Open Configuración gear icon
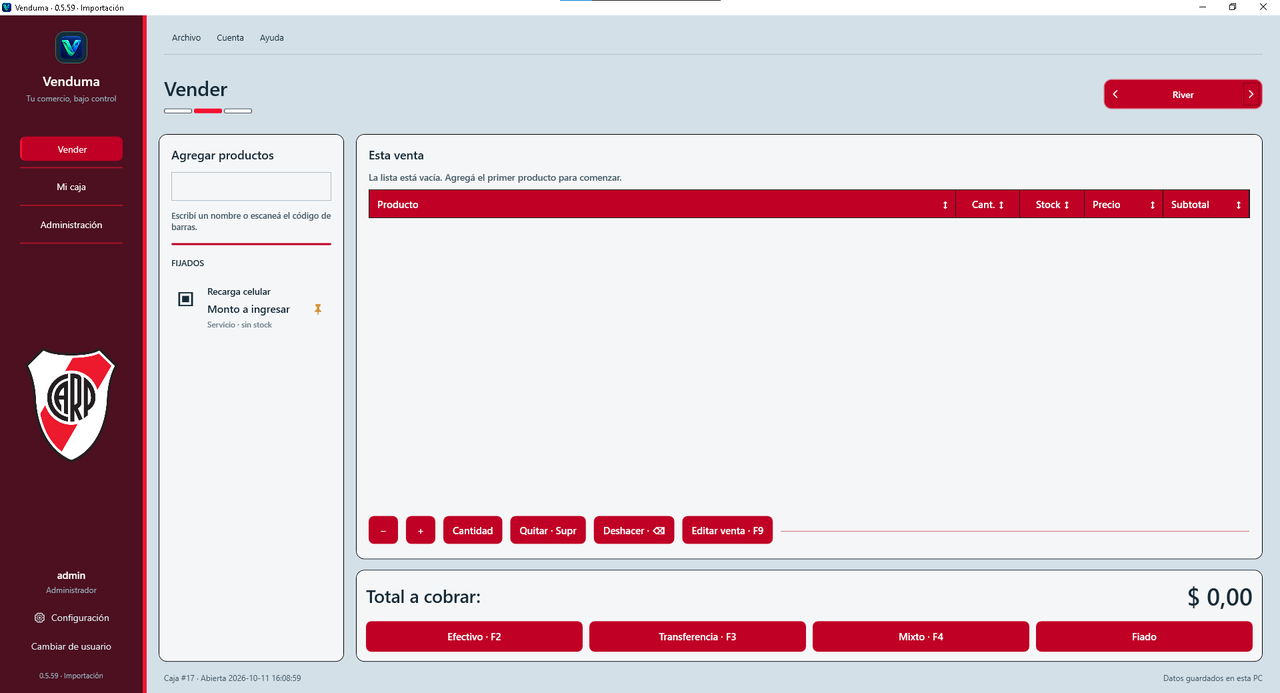 coord(39,618)
